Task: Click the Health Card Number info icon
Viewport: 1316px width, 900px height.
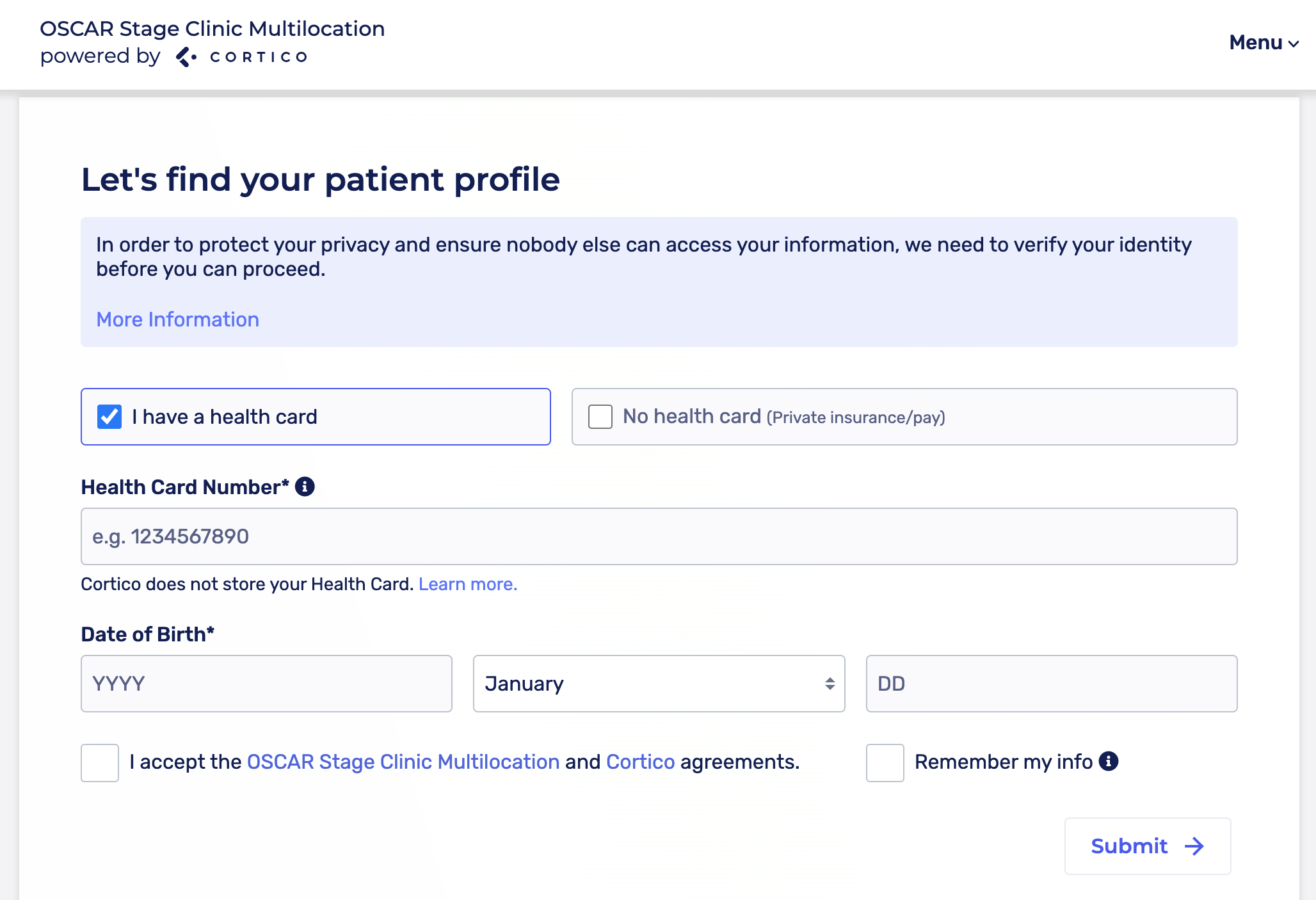Action: point(305,486)
